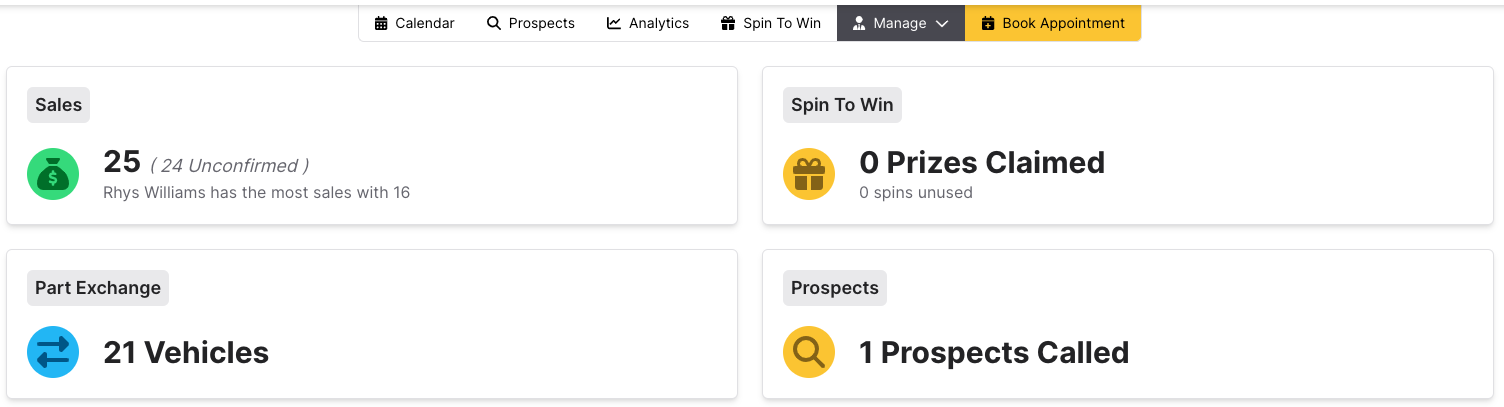1504x407 pixels.
Task: Open the Calendar tab
Action: pyautogui.click(x=424, y=23)
